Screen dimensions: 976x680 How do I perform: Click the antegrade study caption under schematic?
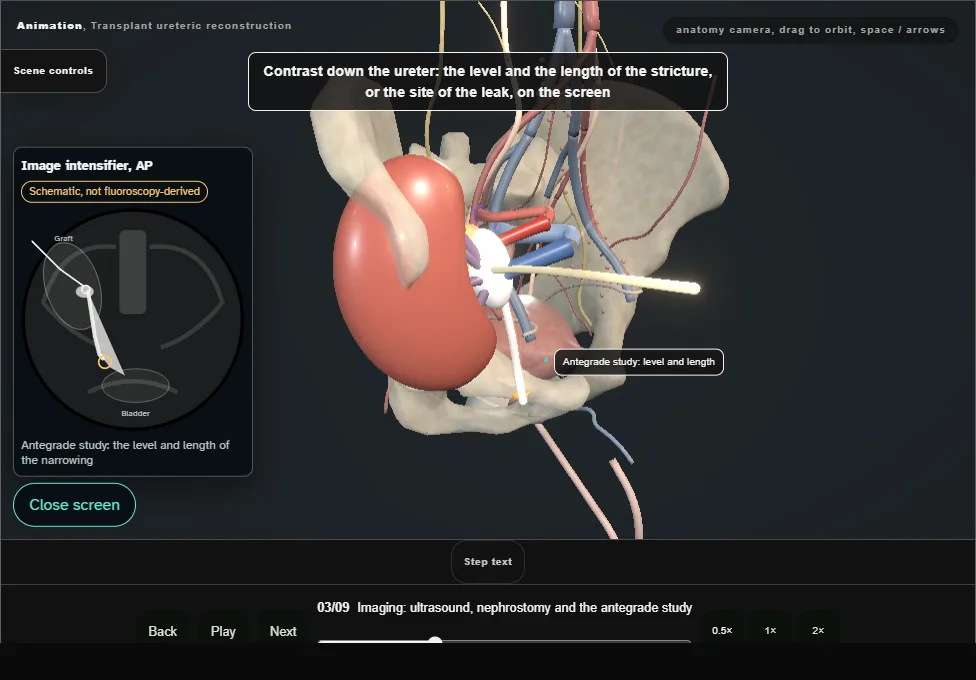(x=125, y=453)
